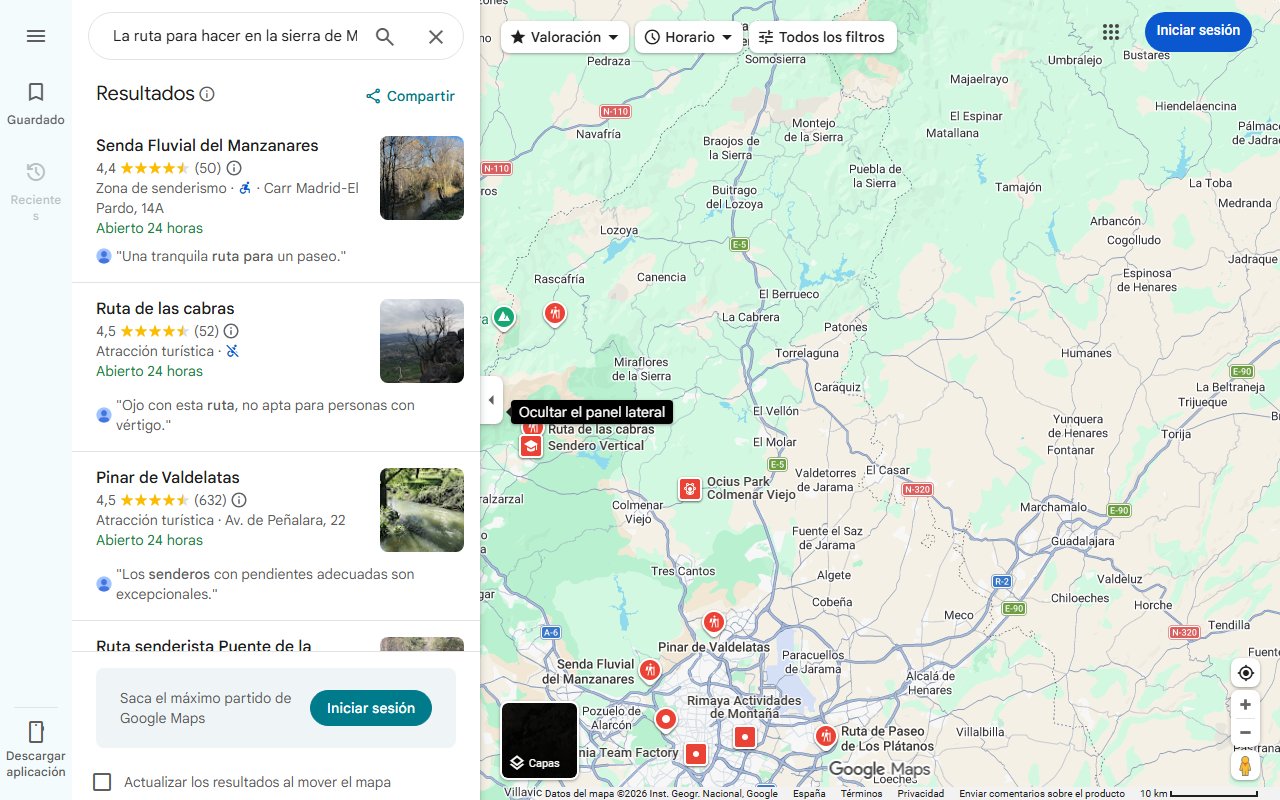Select the Street View pegman icon

point(1245,766)
